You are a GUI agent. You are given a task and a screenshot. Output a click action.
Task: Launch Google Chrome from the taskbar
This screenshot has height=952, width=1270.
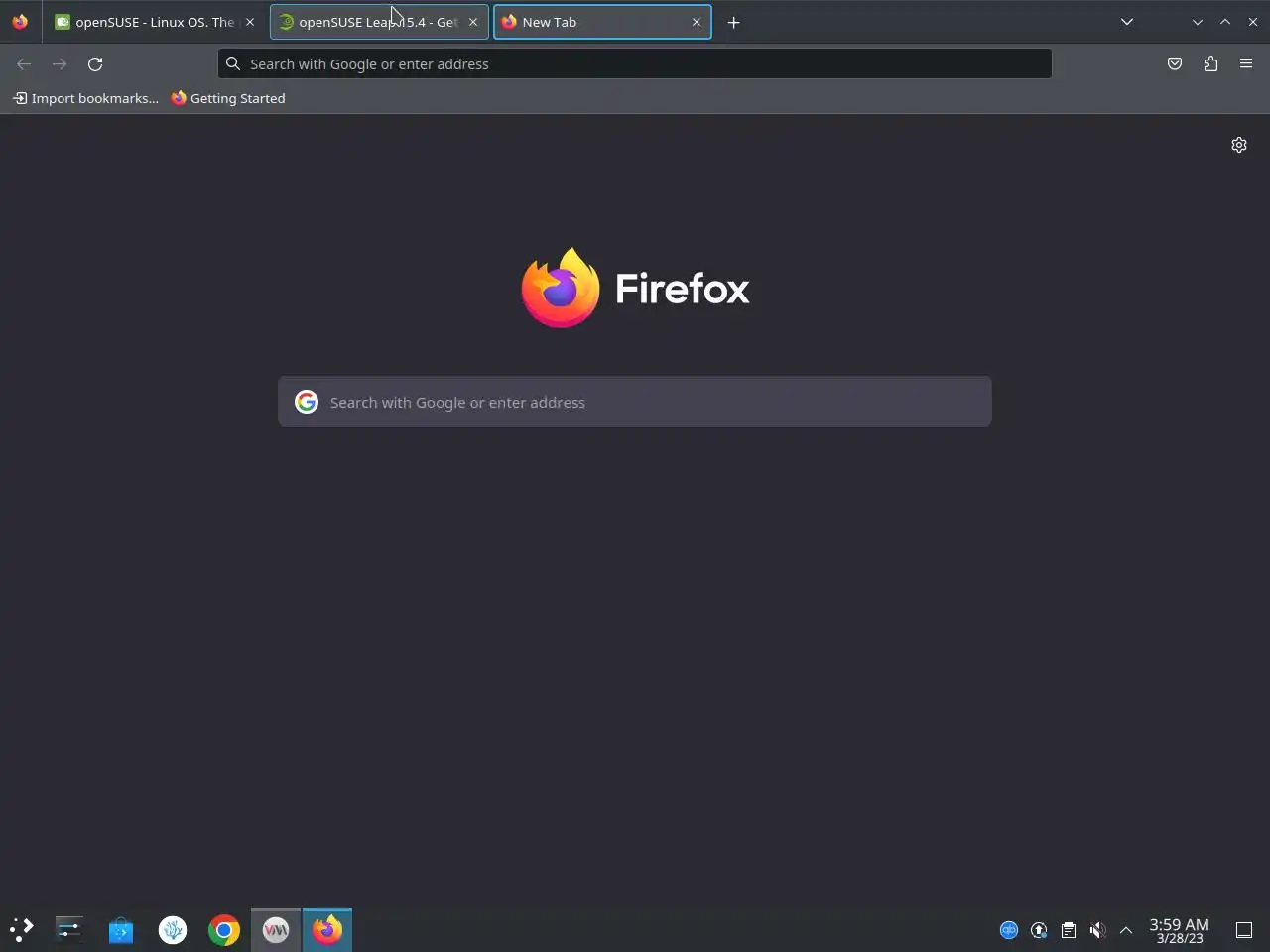[x=224, y=929]
